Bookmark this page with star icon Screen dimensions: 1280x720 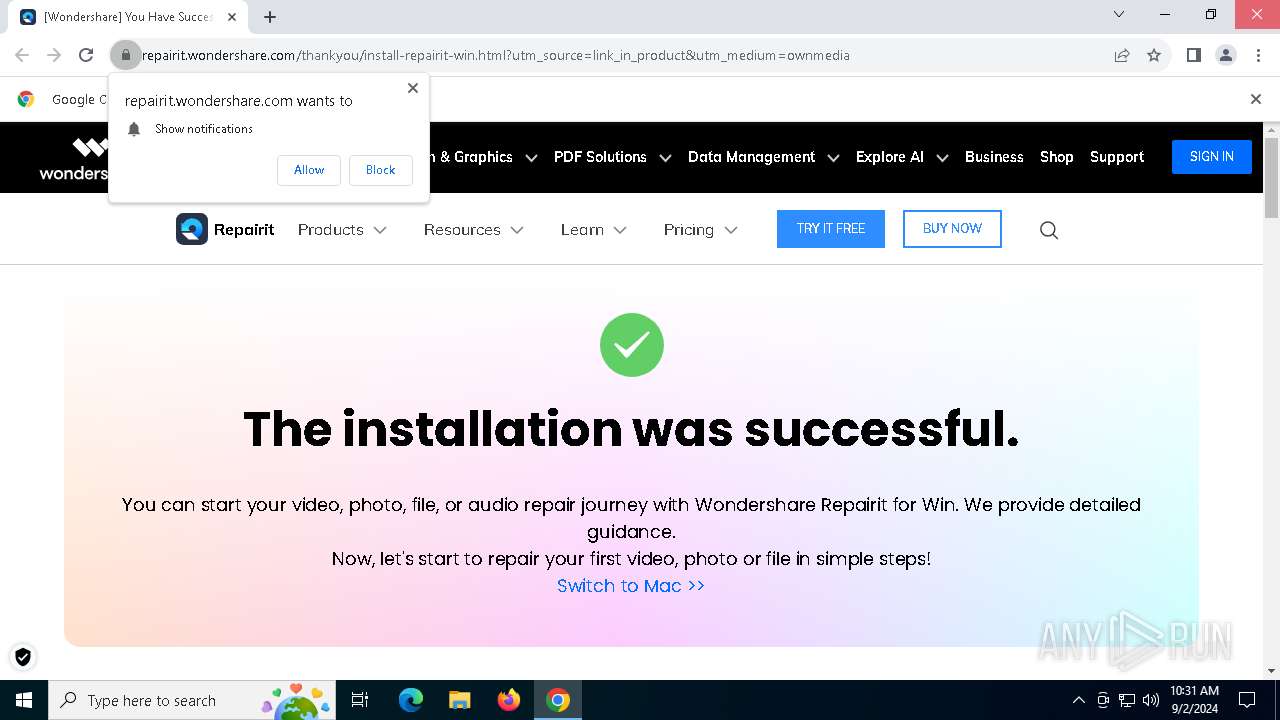[1154, 56]
